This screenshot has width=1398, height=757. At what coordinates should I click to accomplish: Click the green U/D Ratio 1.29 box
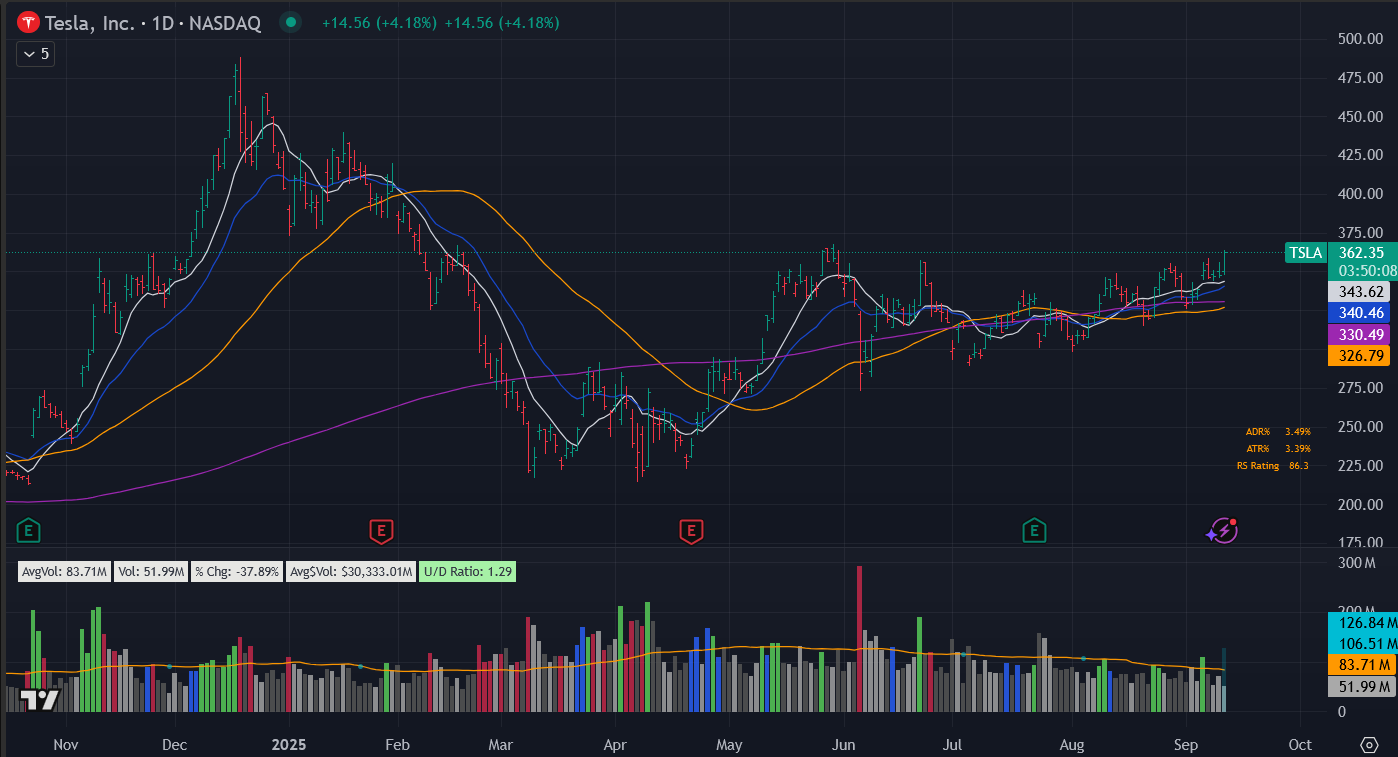pos(467,572)
